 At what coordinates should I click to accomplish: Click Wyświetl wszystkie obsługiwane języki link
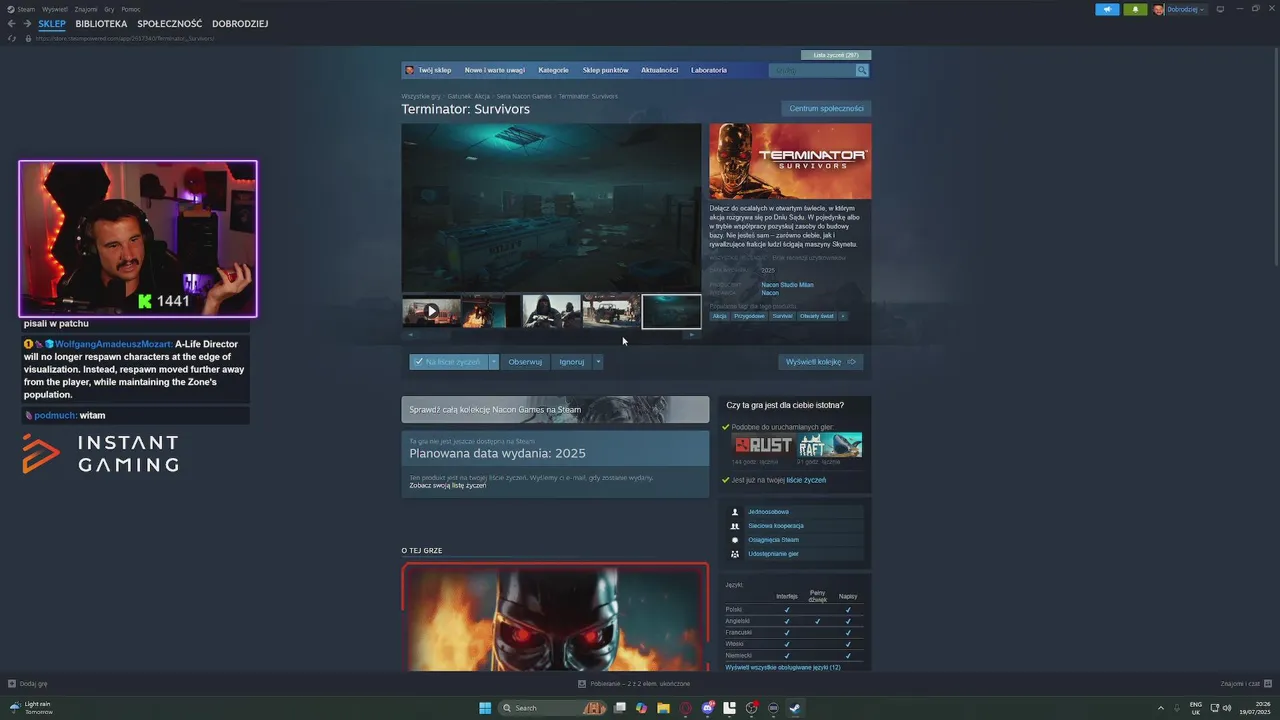(783, 667)
